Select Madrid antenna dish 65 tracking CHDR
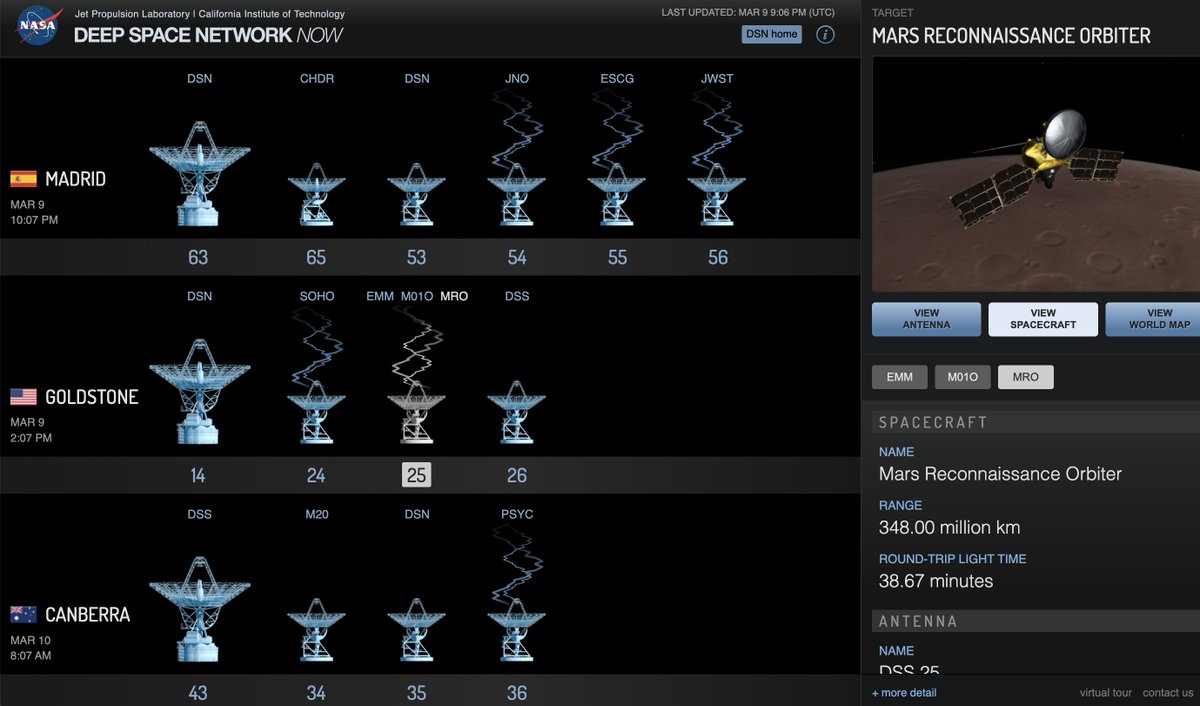The width and height of the screenshot is (1200, 706). [316, 194]
